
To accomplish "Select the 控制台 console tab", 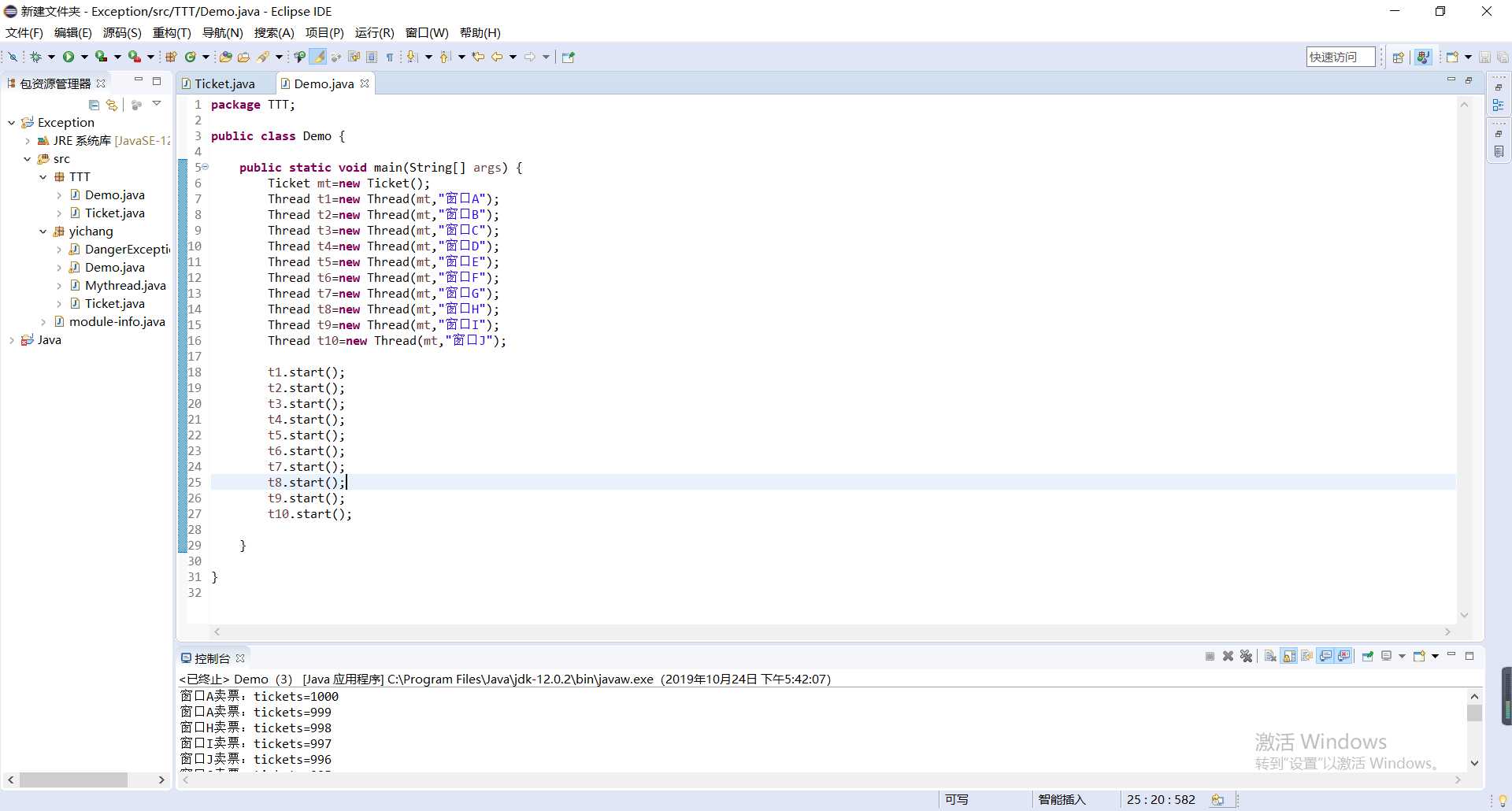I will click(x=213, y=658).
